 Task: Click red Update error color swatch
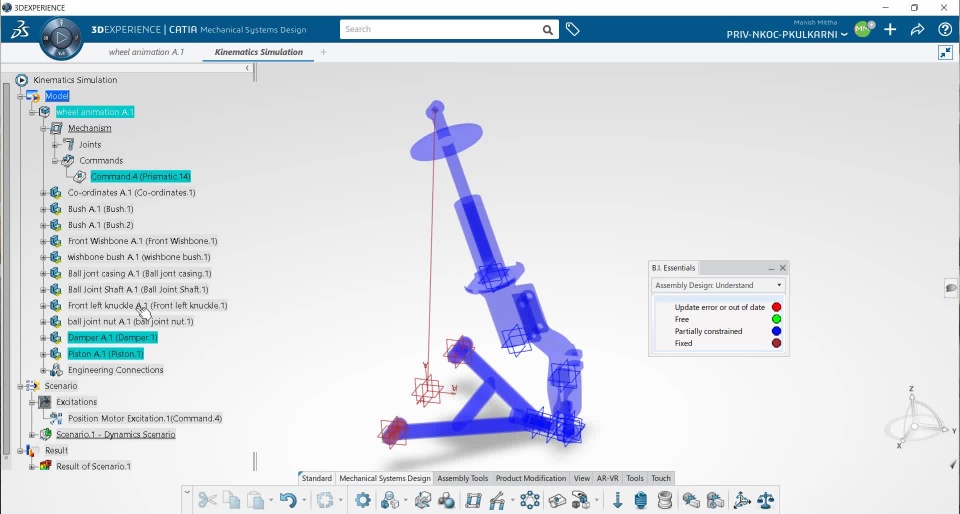[x=776, y=307]
